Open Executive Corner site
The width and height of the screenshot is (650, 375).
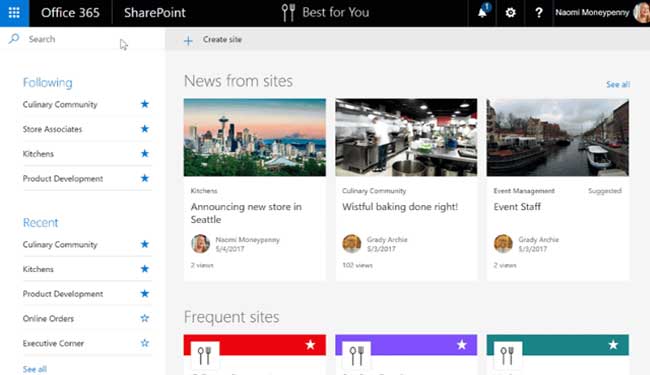(53, 344)
